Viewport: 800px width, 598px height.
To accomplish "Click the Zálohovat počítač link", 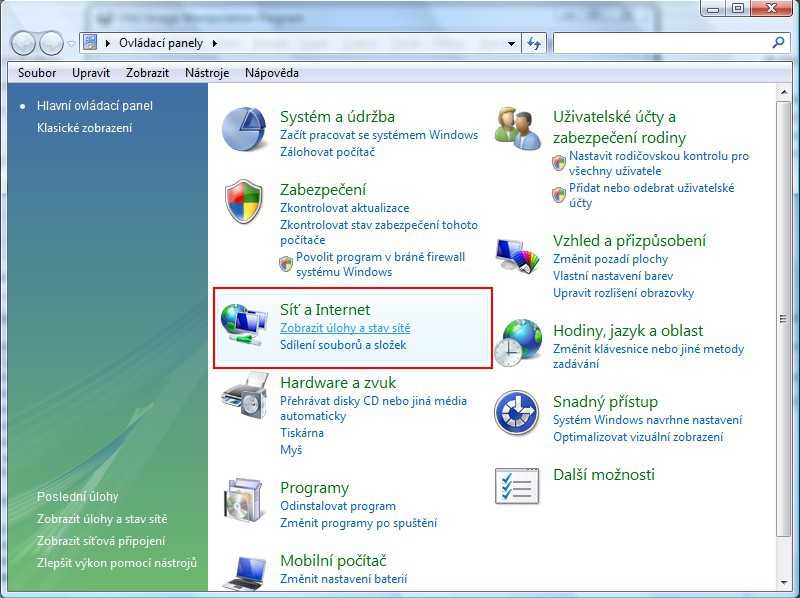I will click(x=328, y=152).
